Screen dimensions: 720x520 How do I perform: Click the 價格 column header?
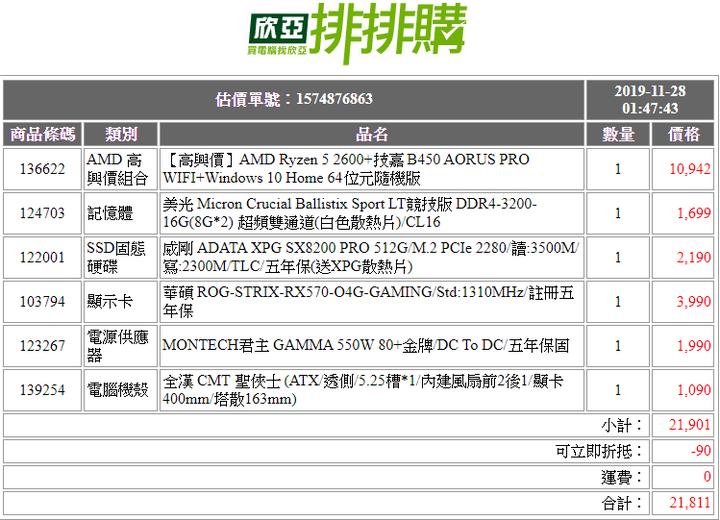coord(683,134)
